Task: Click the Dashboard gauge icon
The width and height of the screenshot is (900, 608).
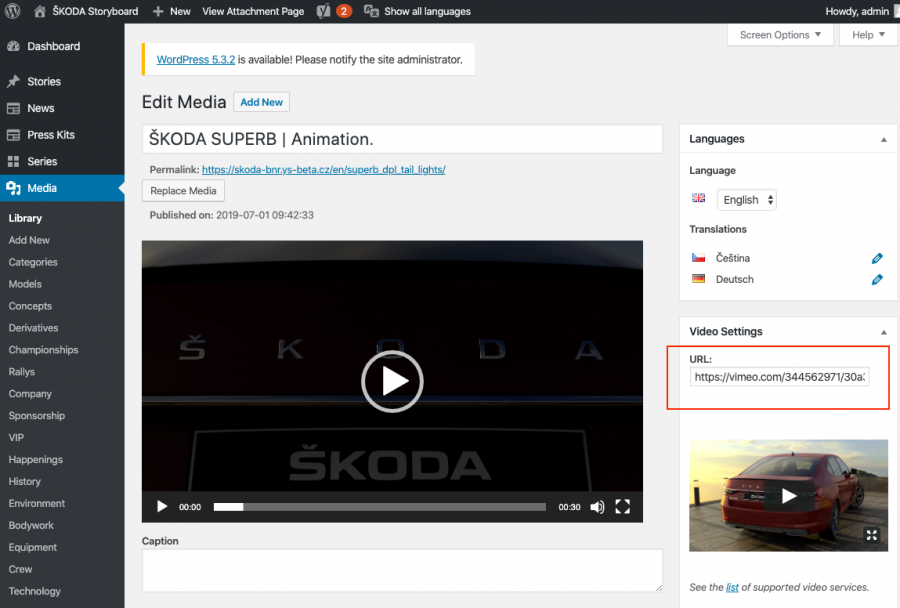Action: [x=13, y=47]
